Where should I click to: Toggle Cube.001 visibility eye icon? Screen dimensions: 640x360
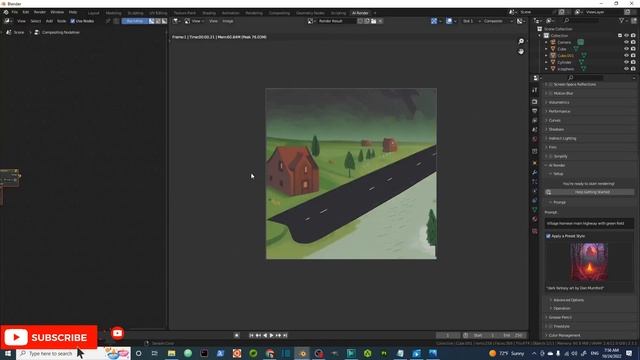coord(626,56)
